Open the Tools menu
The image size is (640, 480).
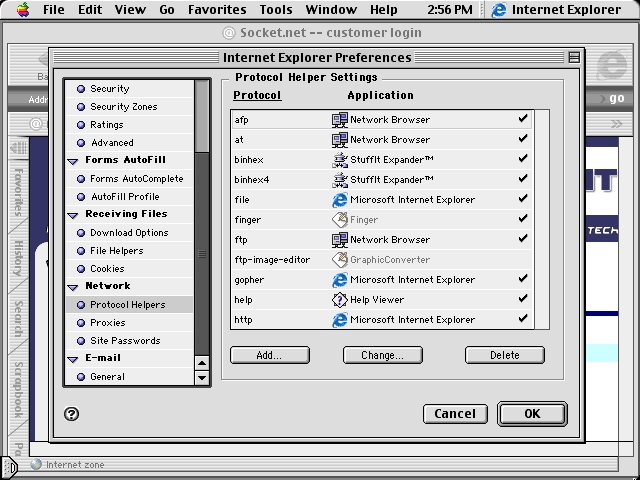pos(276,10)
